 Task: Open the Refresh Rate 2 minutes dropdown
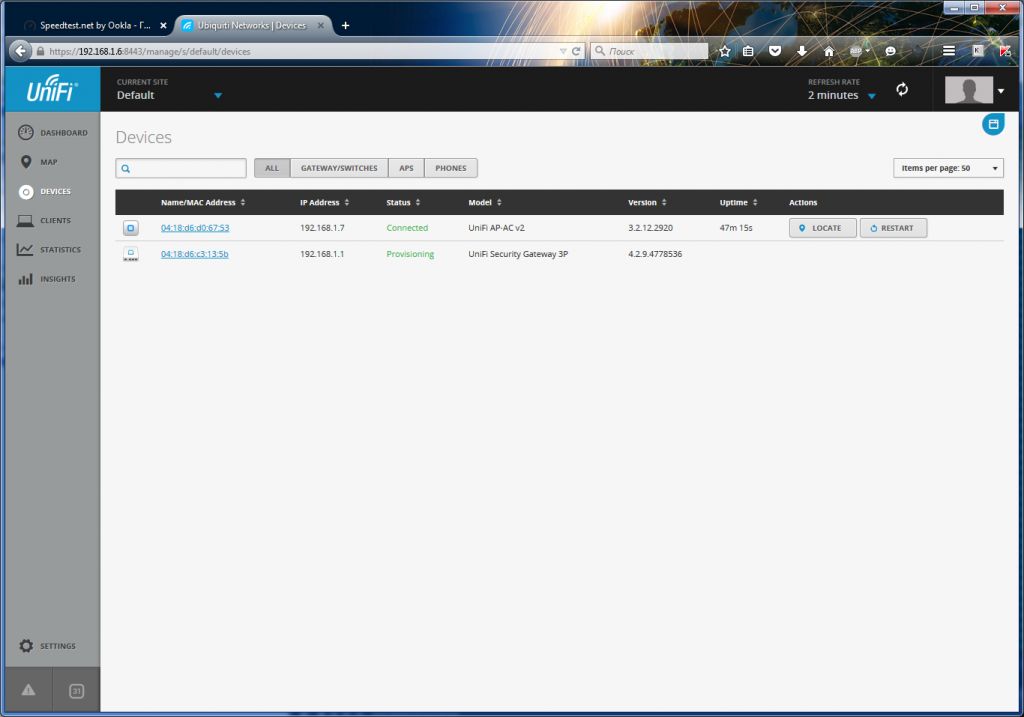point(871,96)
